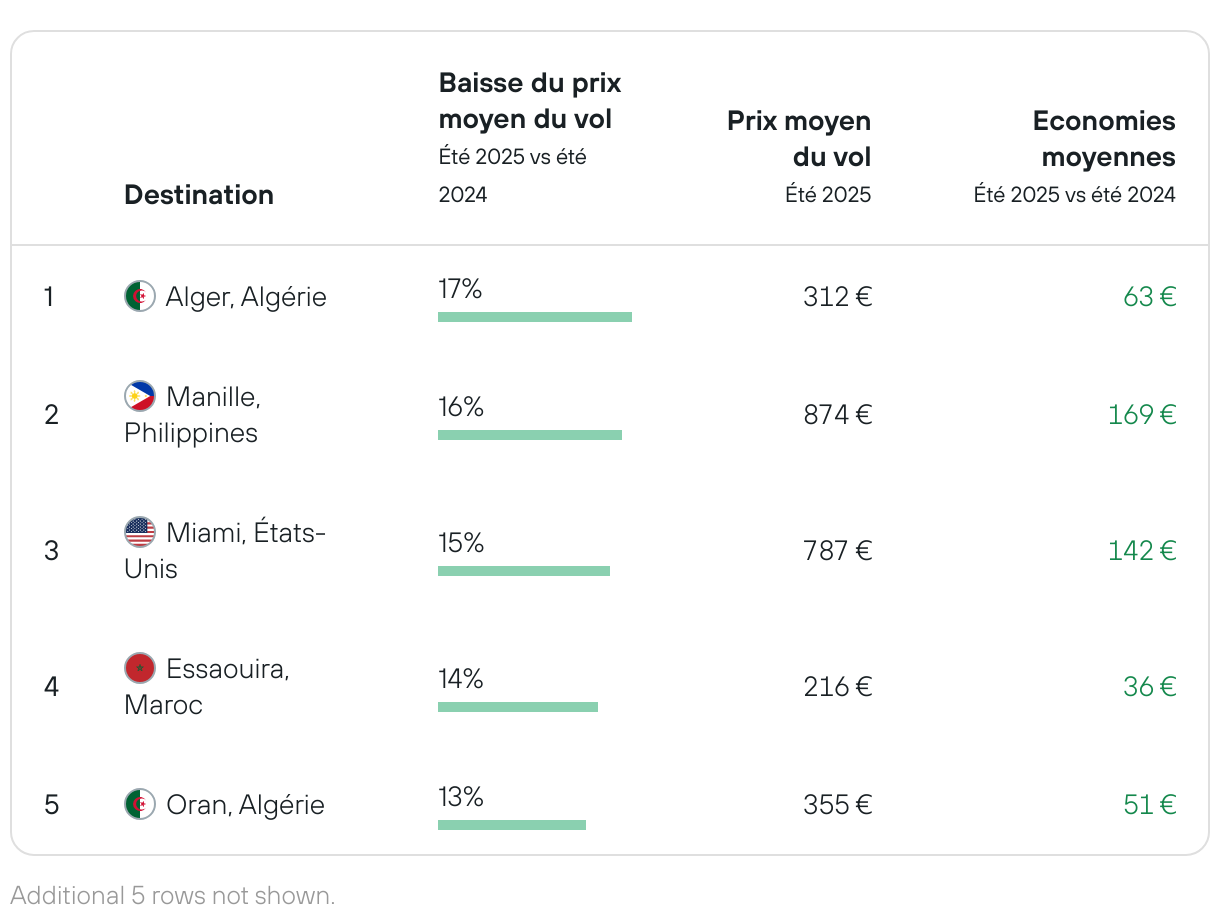Click the Baisse du prix moyen du vol header
The image size is (1220, 922).
(x=530, y=101)
